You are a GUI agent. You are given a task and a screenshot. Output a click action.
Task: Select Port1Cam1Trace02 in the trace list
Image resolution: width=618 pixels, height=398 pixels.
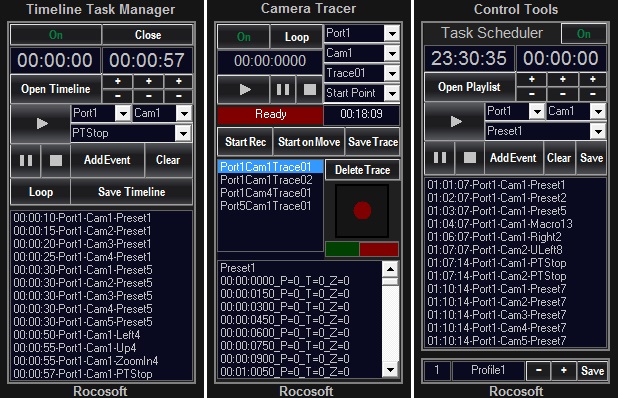coord(270,180)
